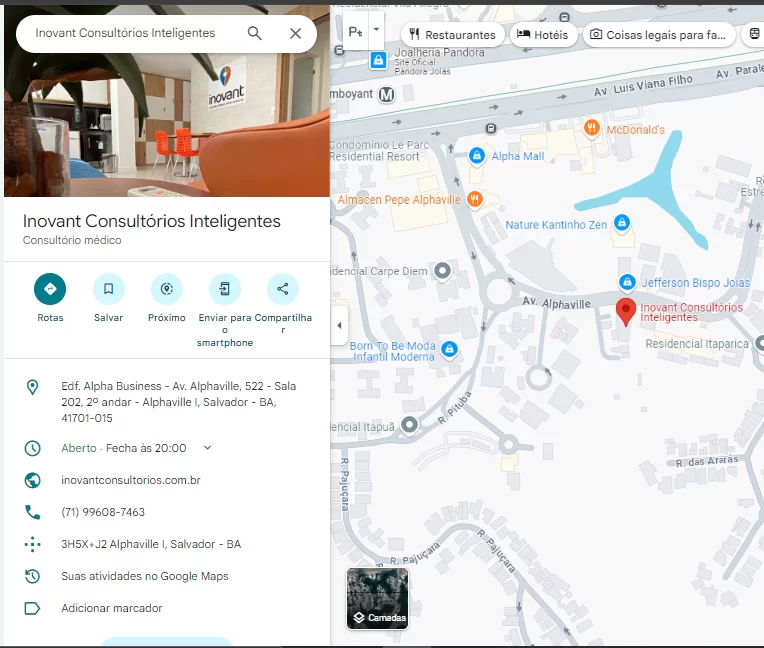764x648 pixels.
Task: Click phone number (71) 99608-7463
Action: (103, 512)
